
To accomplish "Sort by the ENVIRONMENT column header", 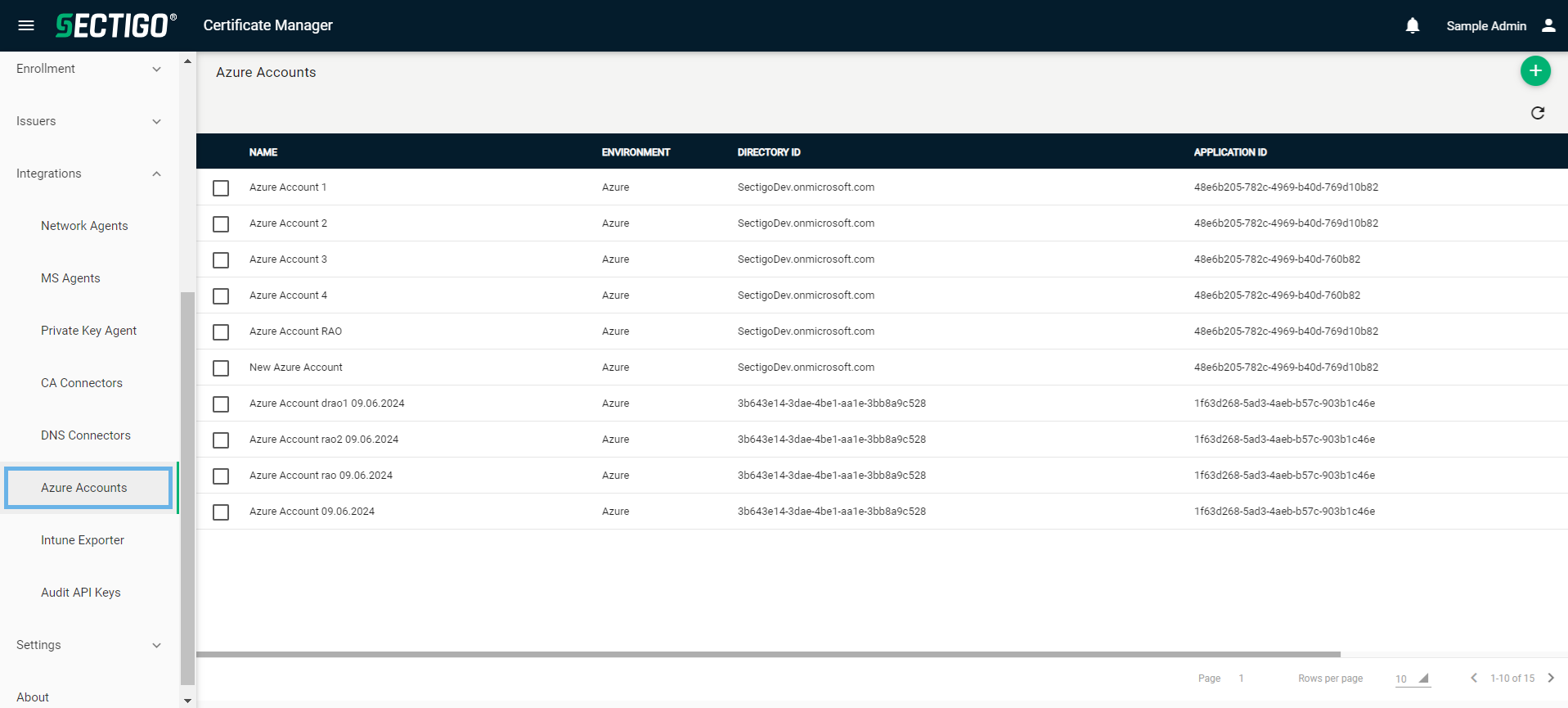I will pos(636,152).
